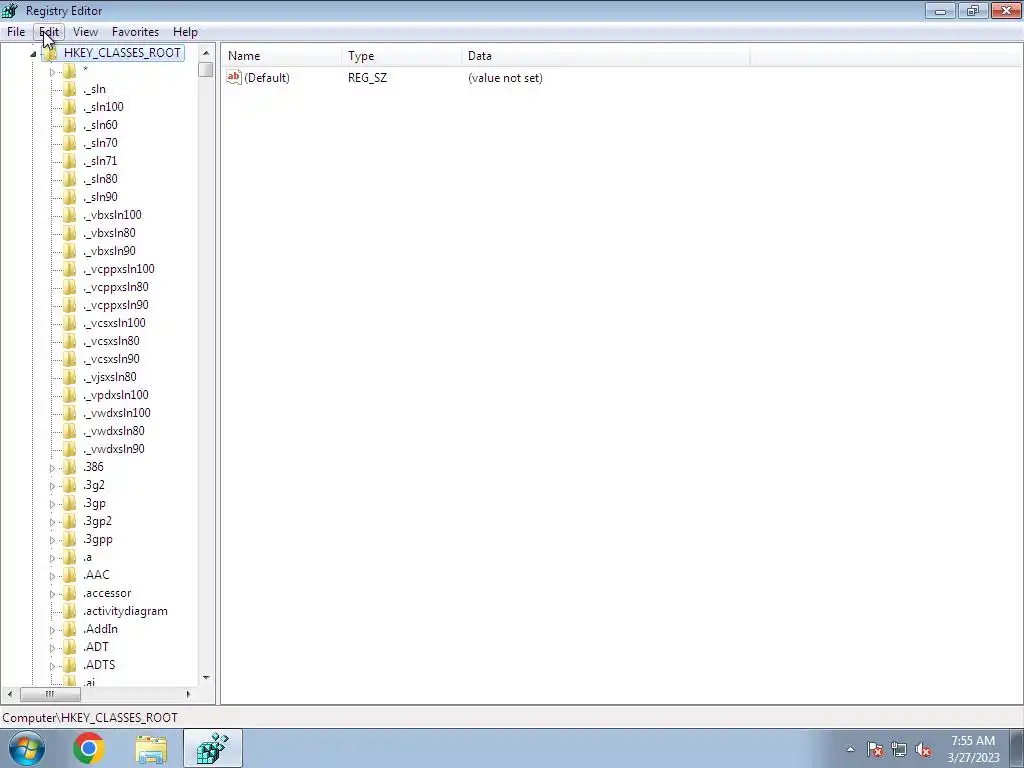Viewport: 1024px width, 768px height.
Task: Expand the .ADT key
Action: 52,648
